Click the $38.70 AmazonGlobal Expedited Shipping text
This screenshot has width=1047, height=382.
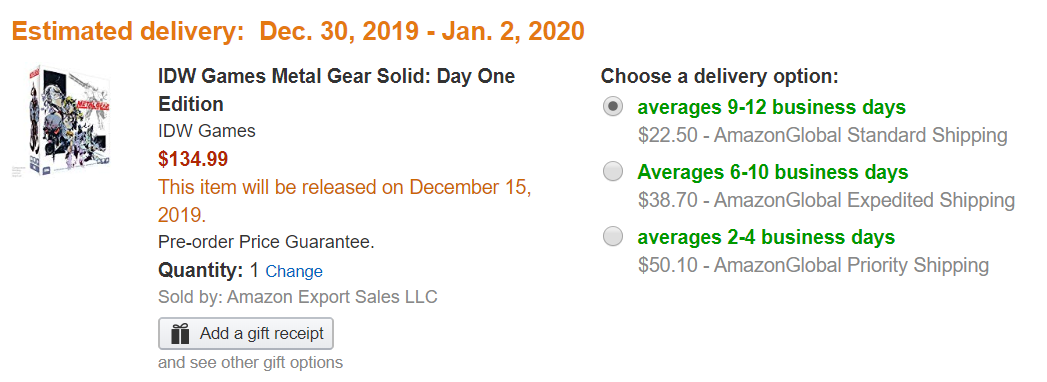point(826,200)
